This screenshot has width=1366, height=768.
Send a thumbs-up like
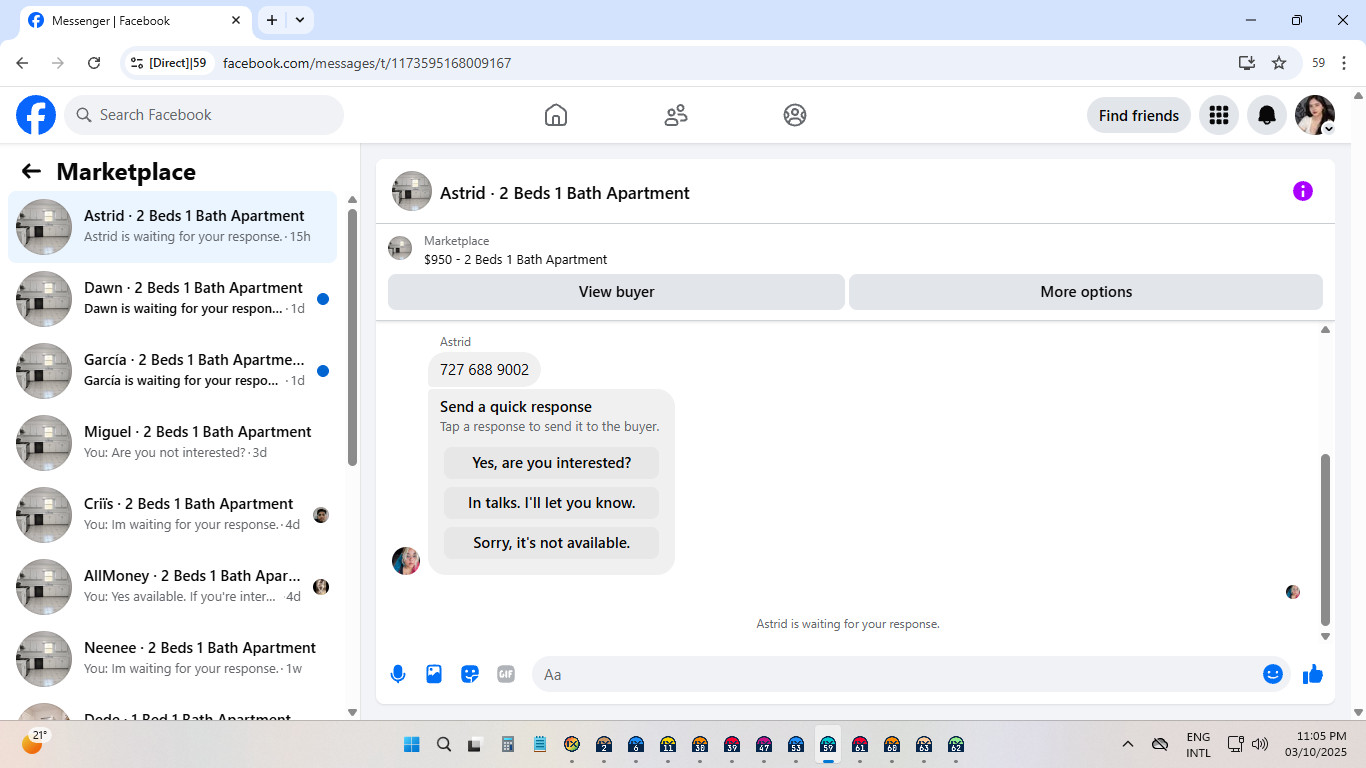[1313, 674]
